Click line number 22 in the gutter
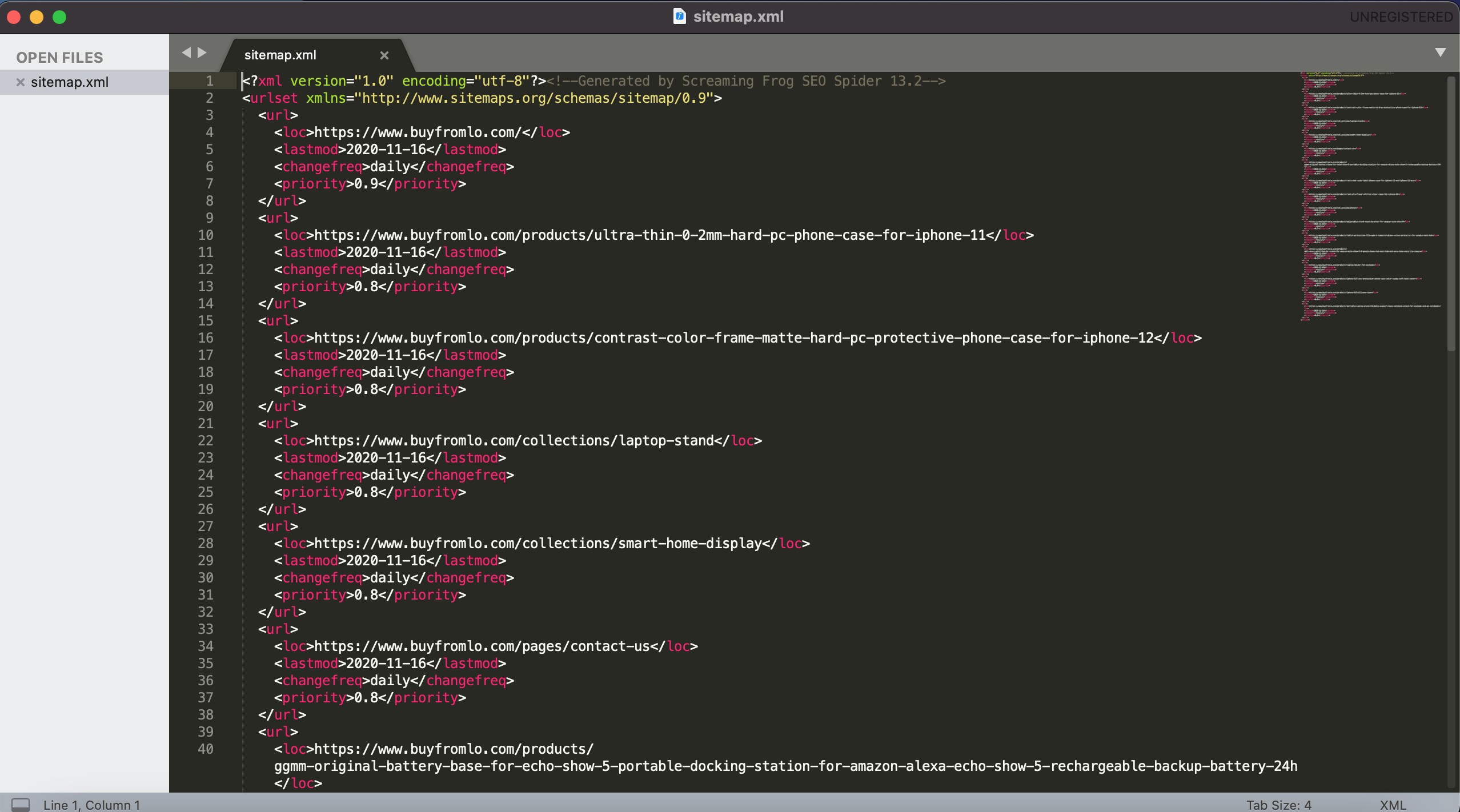Viewport: 1460px width, 812px height. [x=206, y=441]
